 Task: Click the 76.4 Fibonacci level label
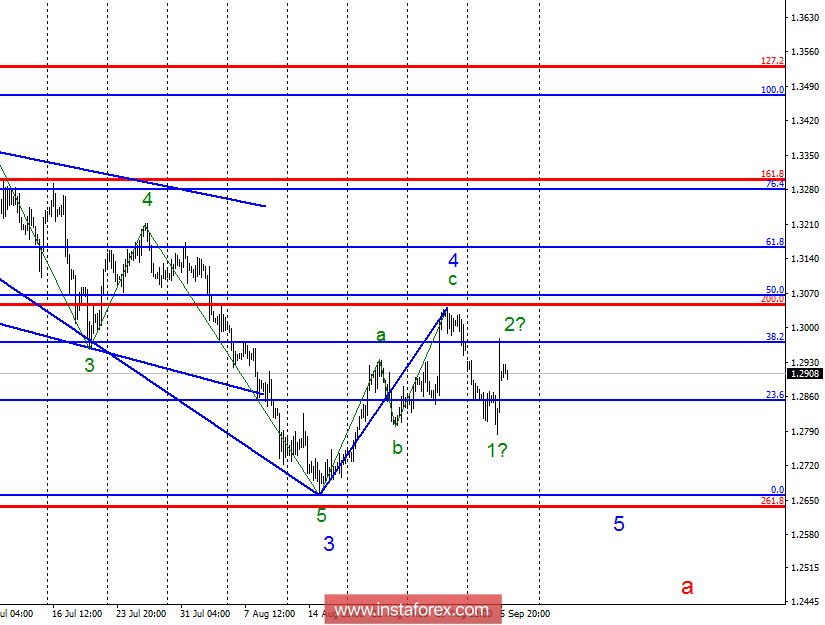point(774,184)
